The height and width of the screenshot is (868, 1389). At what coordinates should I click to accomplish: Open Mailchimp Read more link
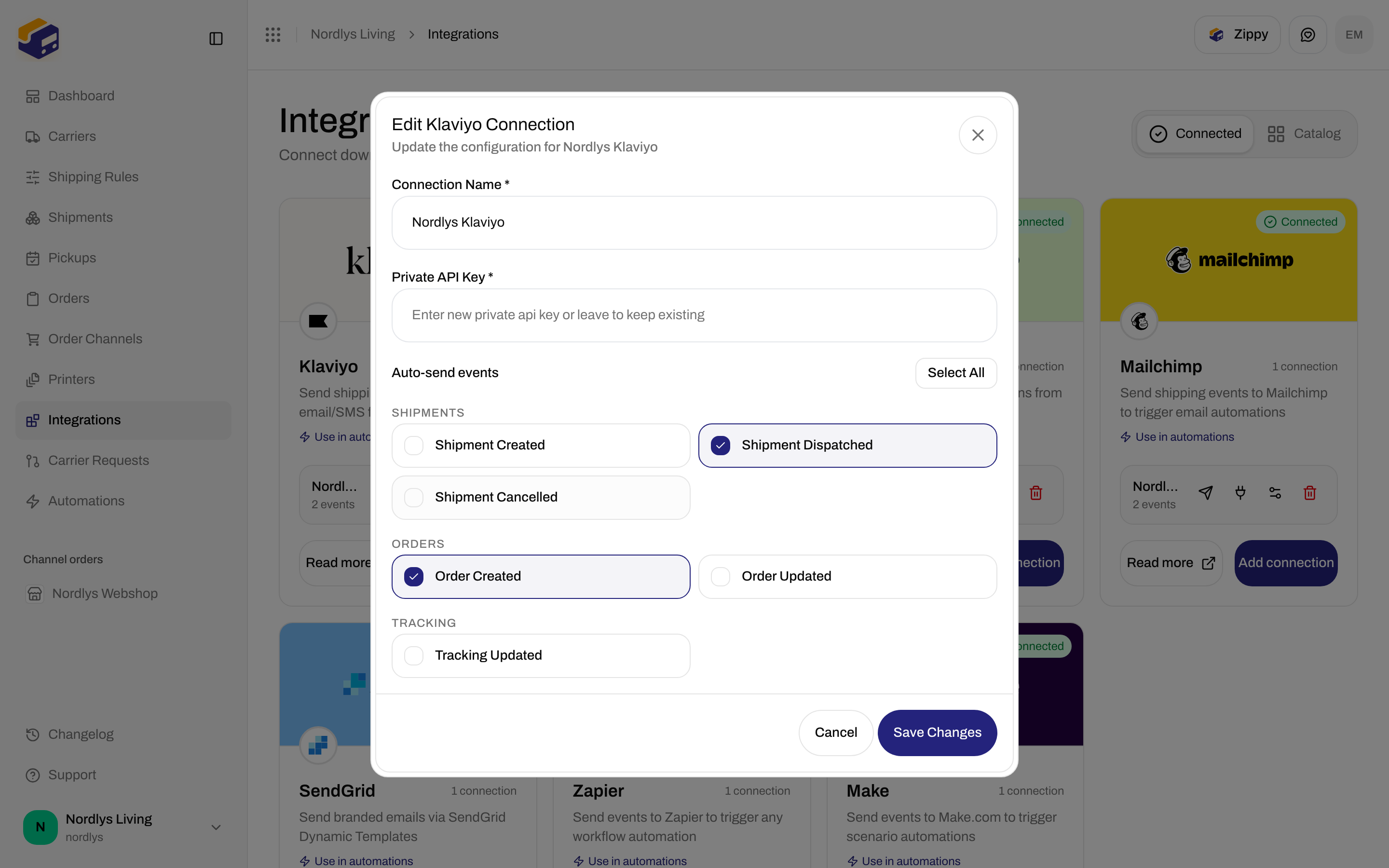point(1171,563)
